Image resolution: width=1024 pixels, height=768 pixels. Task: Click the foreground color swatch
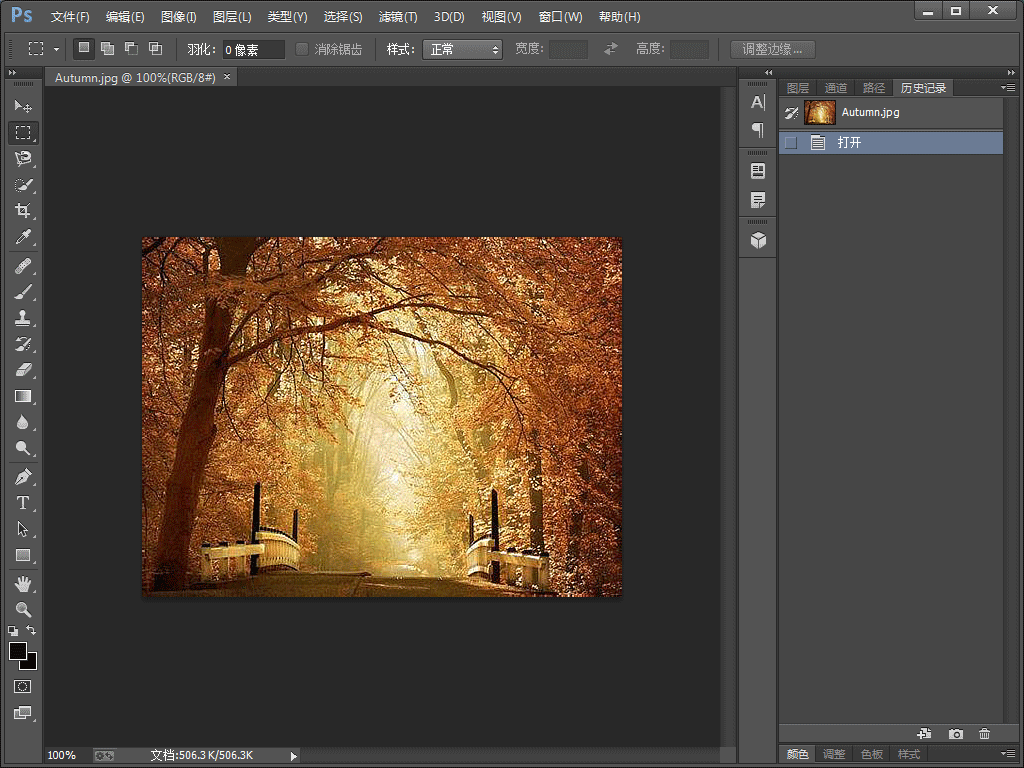(x=17, y=650)
